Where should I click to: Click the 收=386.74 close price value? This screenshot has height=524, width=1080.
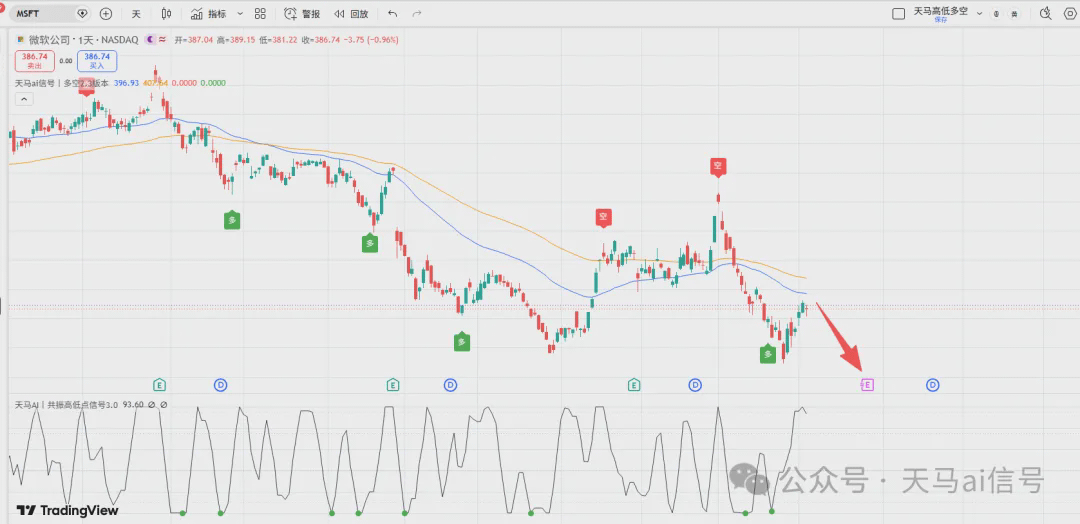[320, 40]
